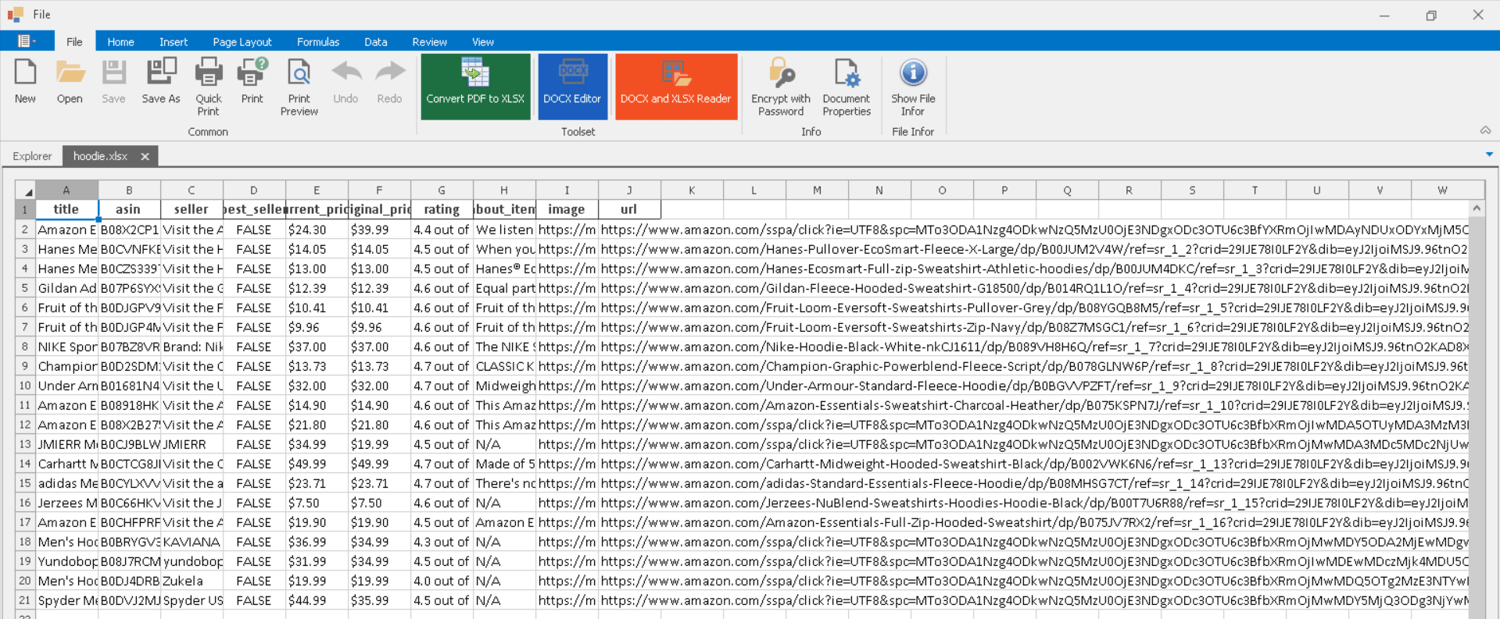Click the Quick Print icon
The height and width of the screenshot is (619, 1500).
(x=208, y=87)
